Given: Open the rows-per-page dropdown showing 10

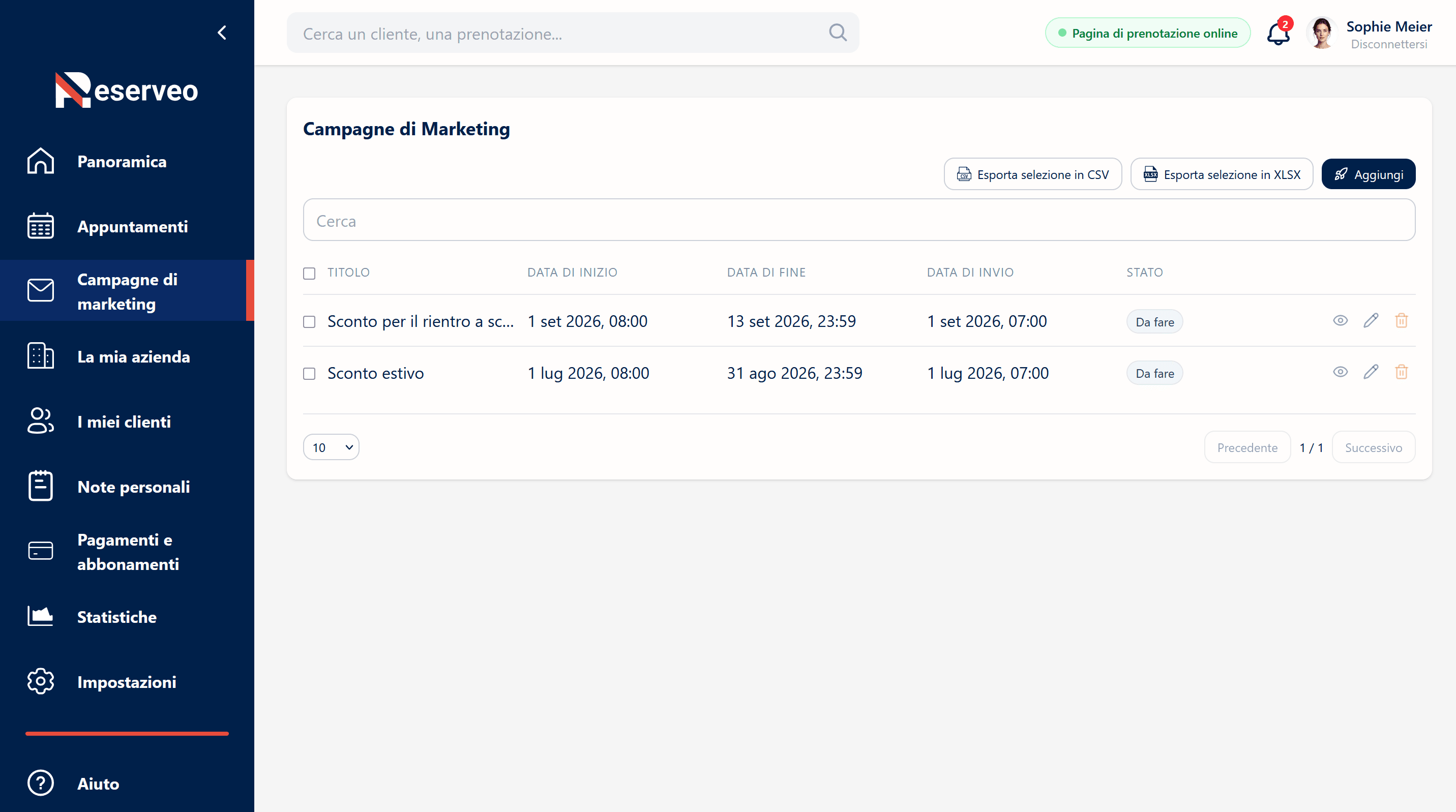Looking at the screenshot, I should pyautogui.click(x=331, y=447).
